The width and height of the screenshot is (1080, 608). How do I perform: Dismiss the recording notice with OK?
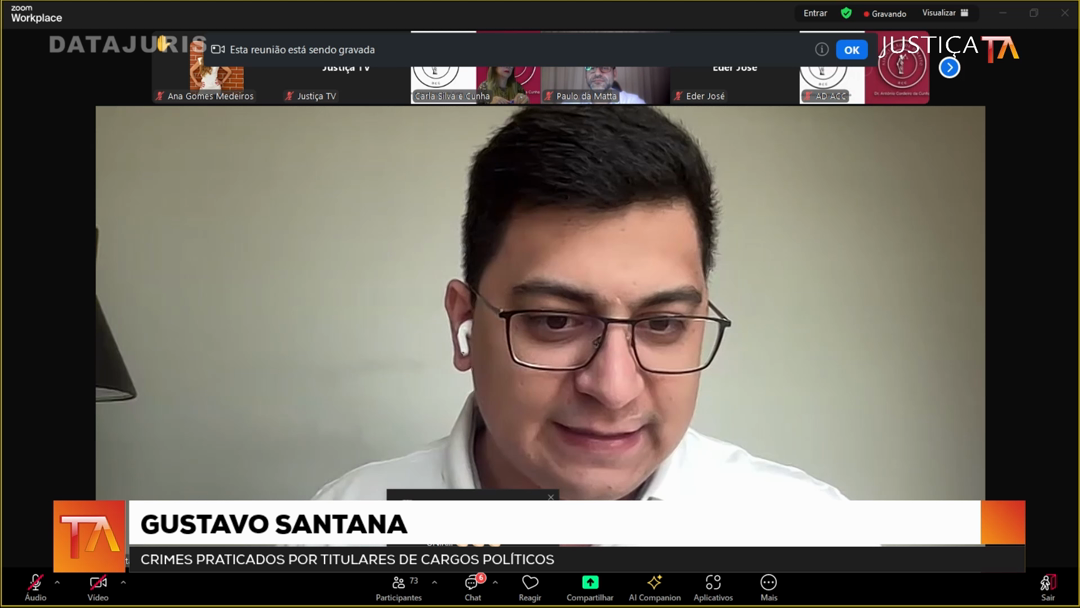[x=851, y=50]
